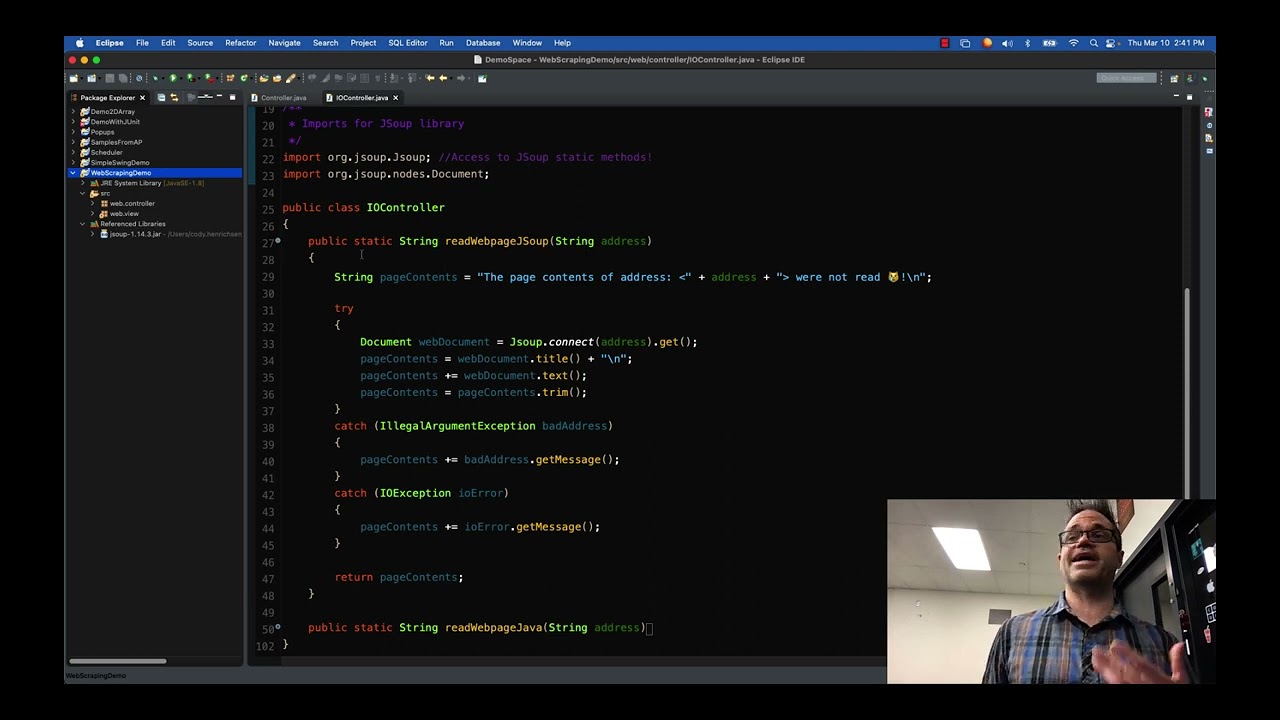Collapse the src folder node
The height and width of the screenshot is (720, 1280).
83,193
